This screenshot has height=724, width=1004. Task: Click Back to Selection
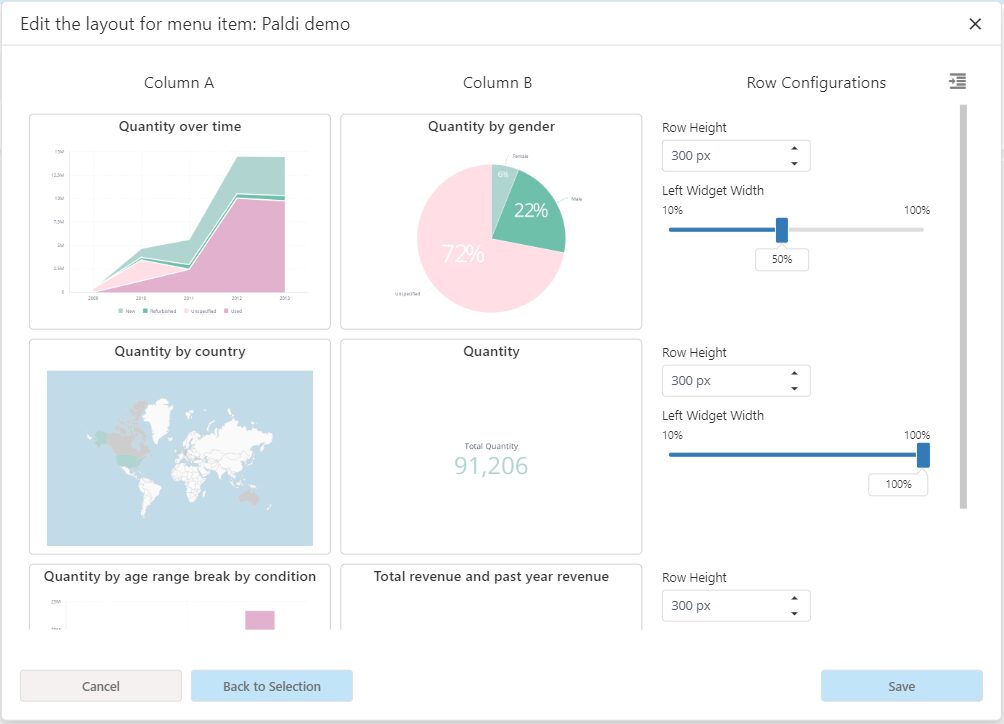[x=273, y=686]
